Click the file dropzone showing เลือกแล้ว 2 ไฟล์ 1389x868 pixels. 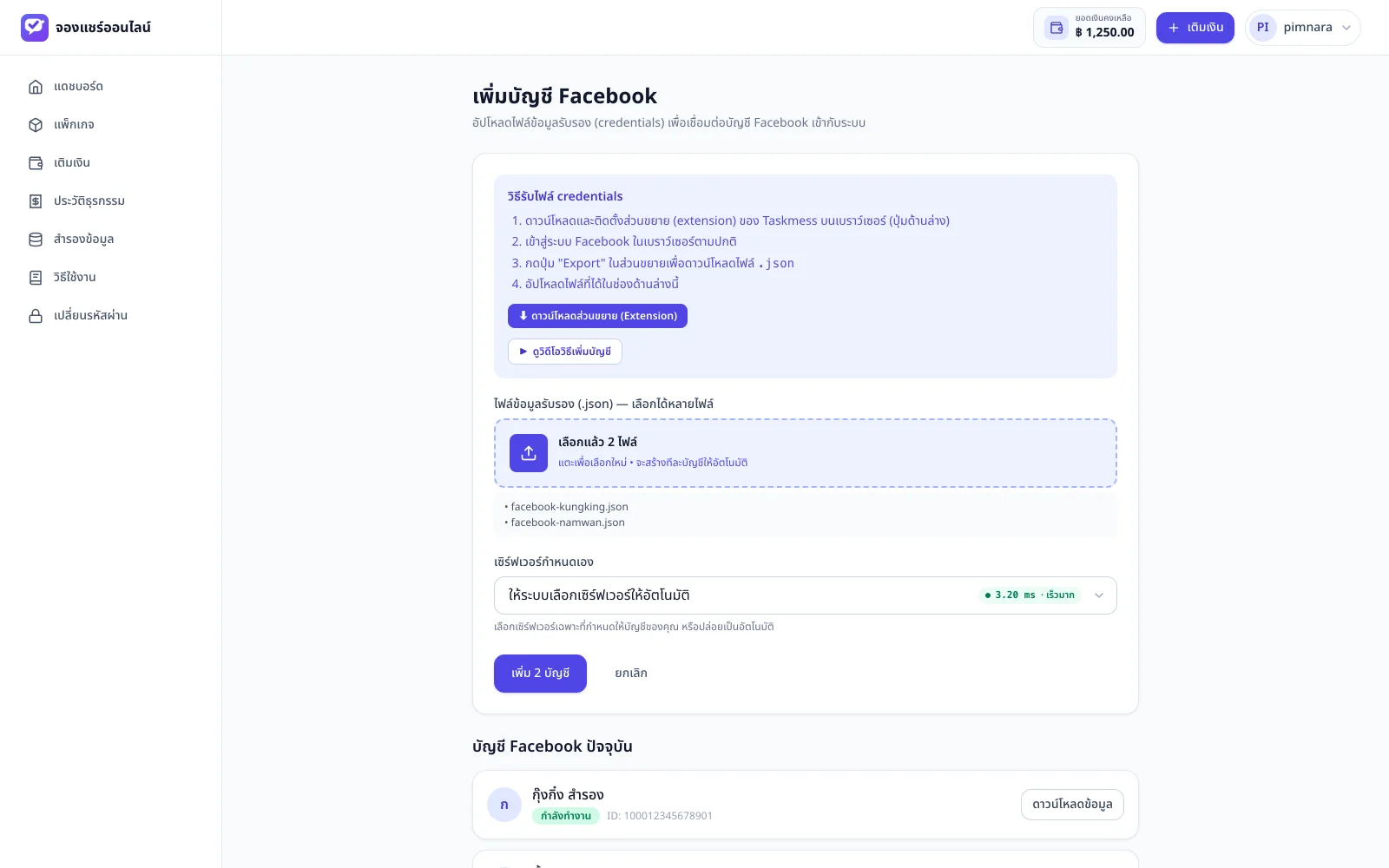pyautogui.click(x=806, y=453)
